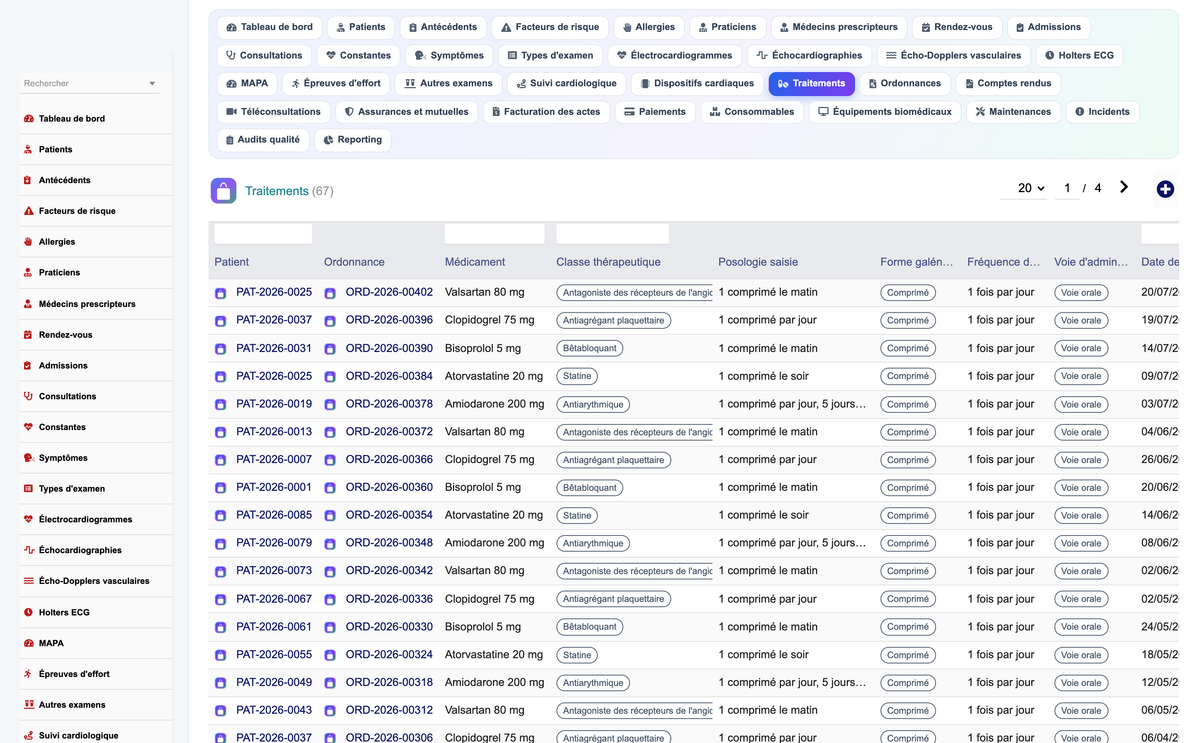The height and width of the screenshot is (743, 1200).
Task: Click the Épreuves d'effort runner icon in sidebar
Action: 28,674
